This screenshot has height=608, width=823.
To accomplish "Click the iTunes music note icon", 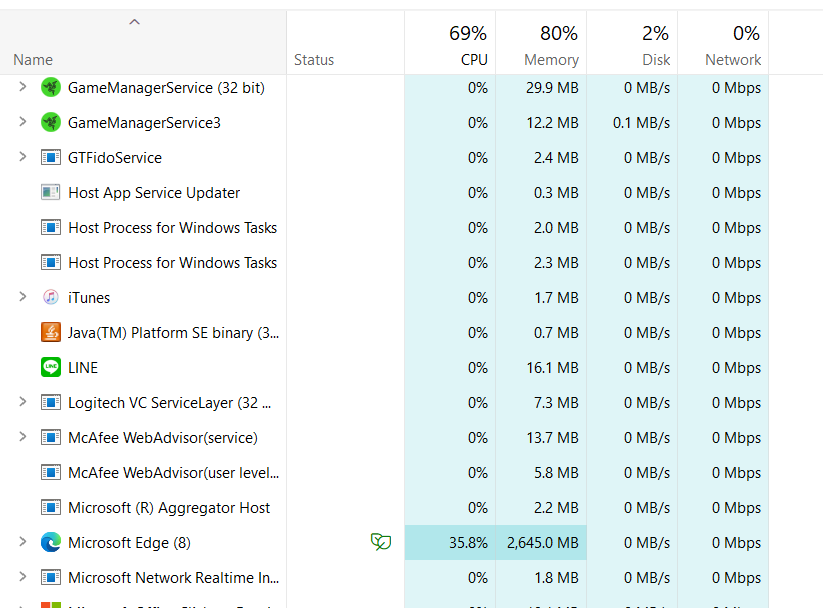I will point(51,298).
